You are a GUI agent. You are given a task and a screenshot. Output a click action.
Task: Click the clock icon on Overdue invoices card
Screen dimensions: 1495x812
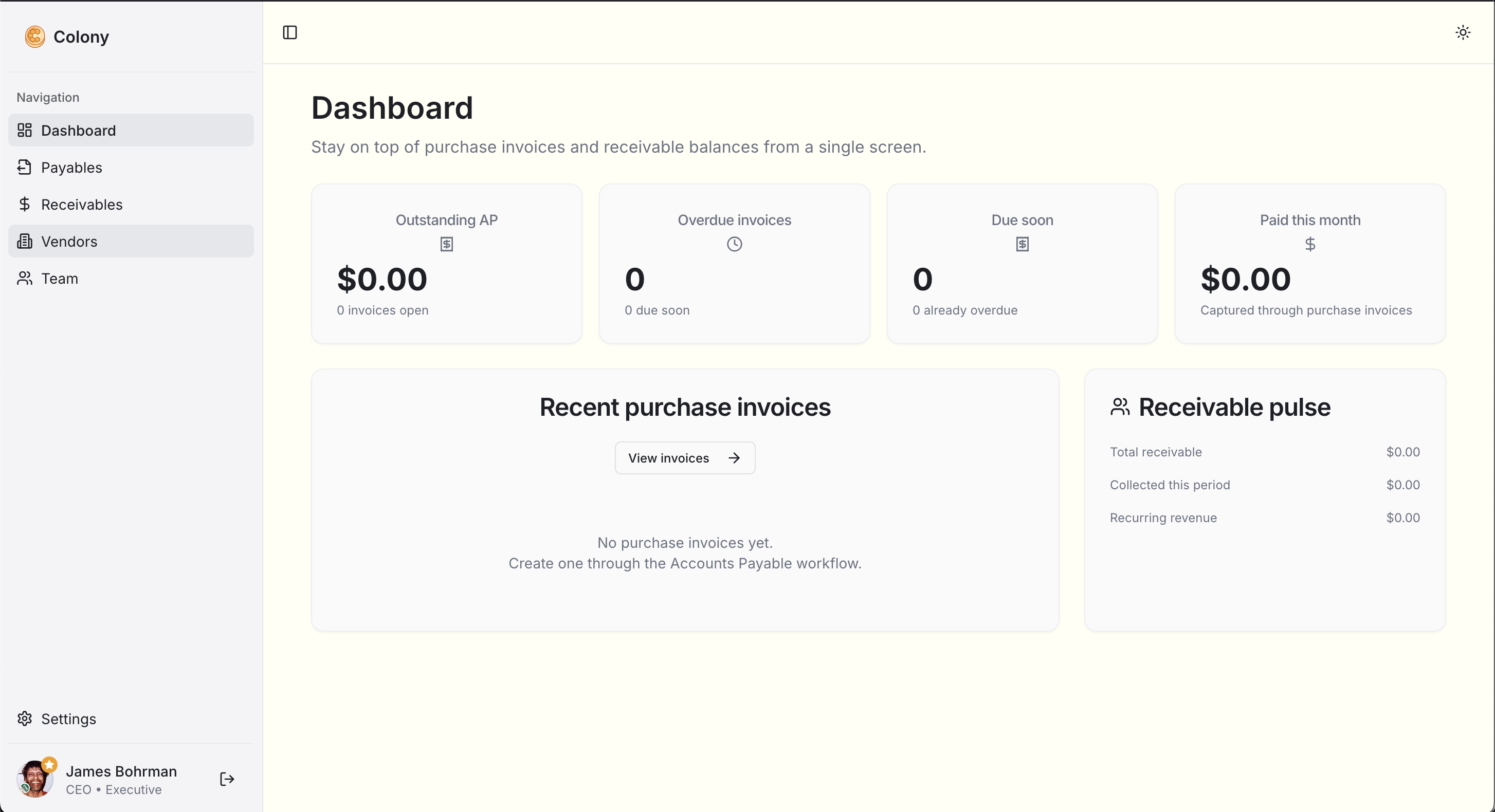click(734, 244)
